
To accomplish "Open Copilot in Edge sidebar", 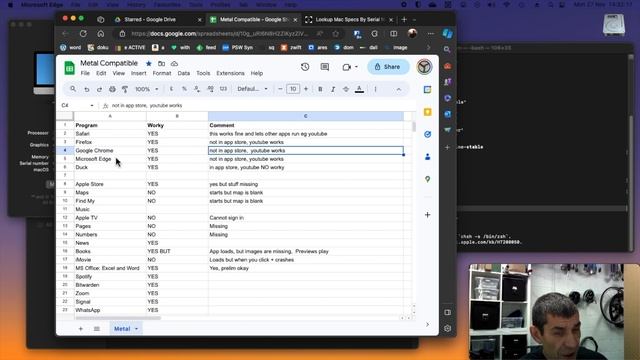I will 448,34.
